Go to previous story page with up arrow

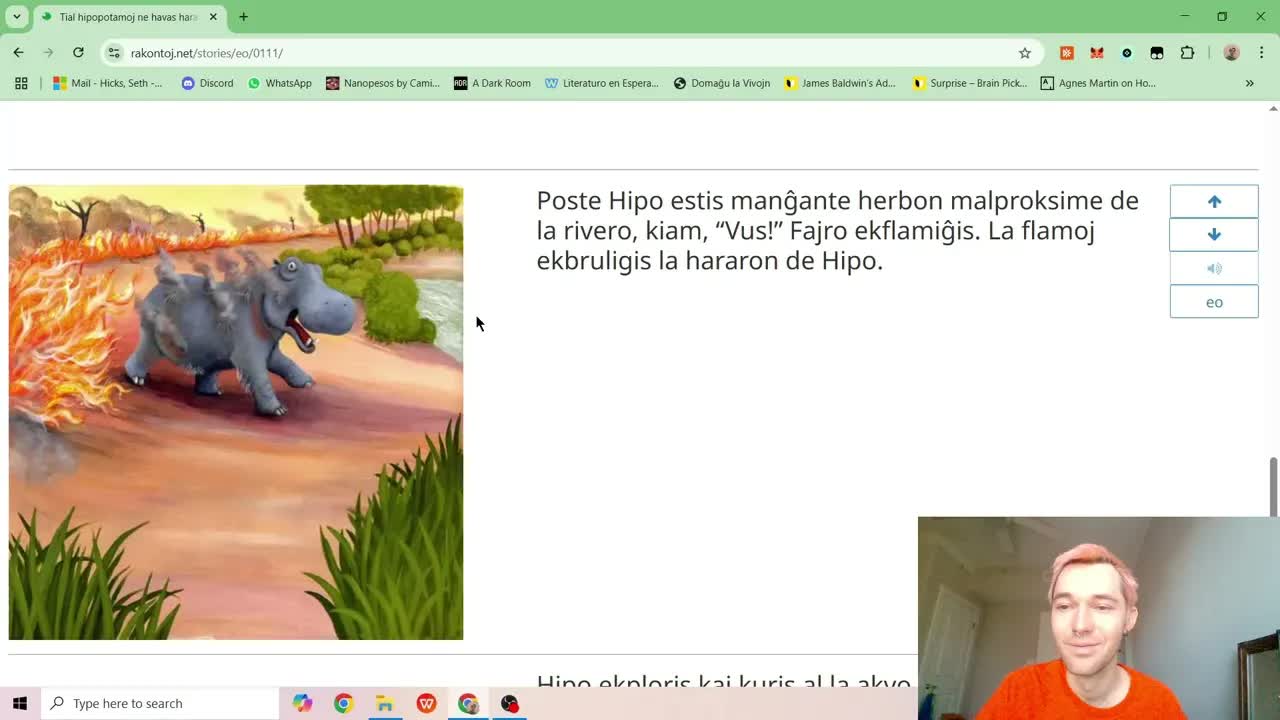point(1214,201)
